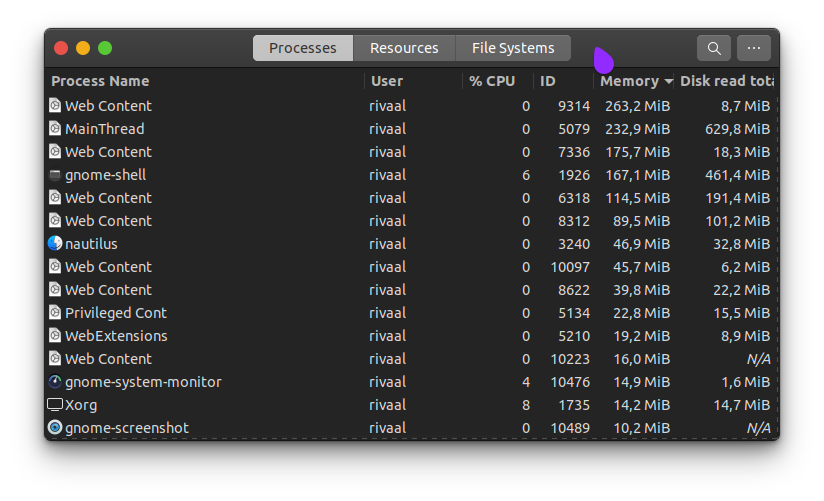Open the File Systems tab

pyautogui.click(x=513, y=48)
